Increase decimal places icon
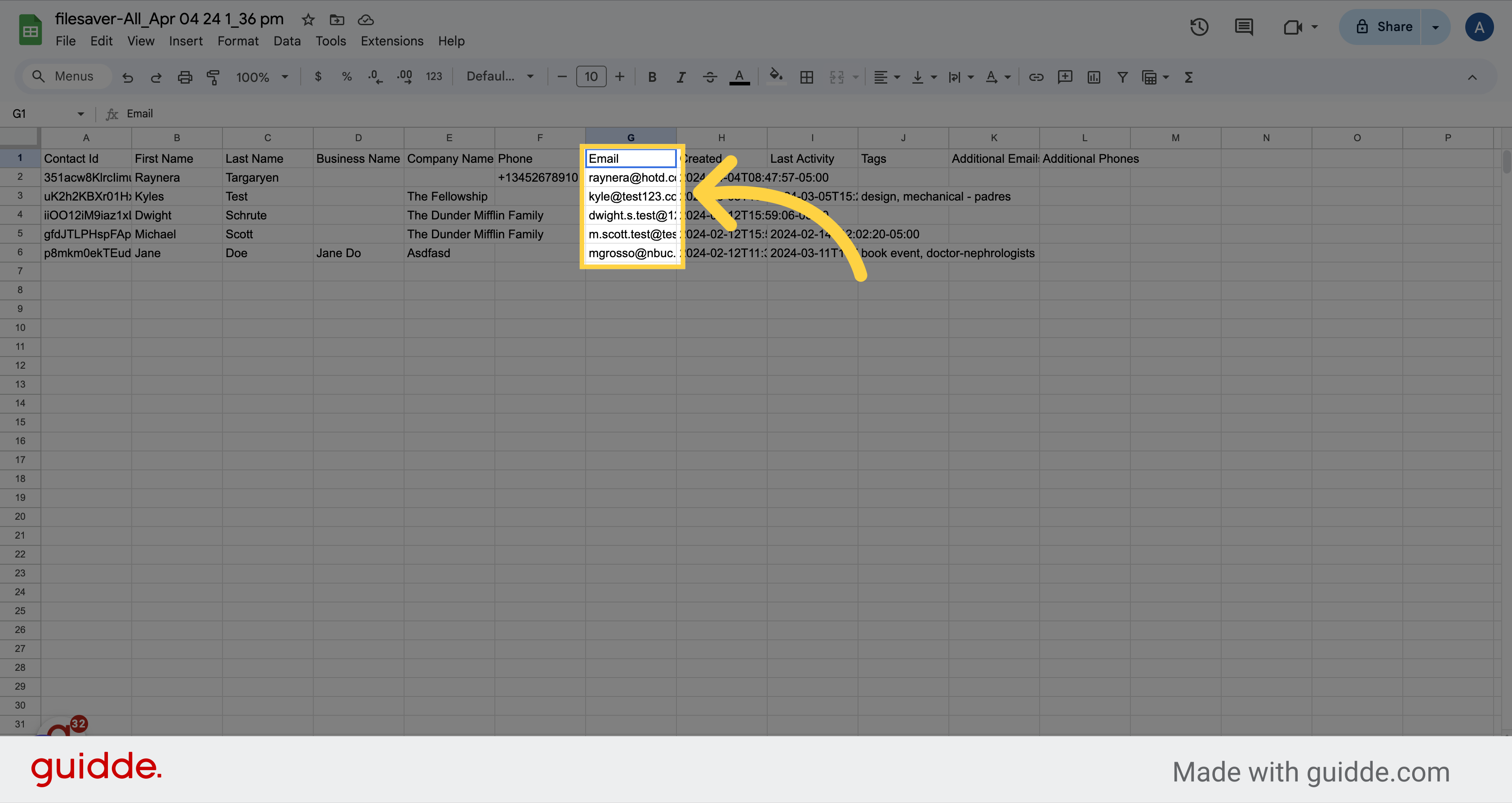The height and width of the screenshot is (803, 1512). [405, 77]
